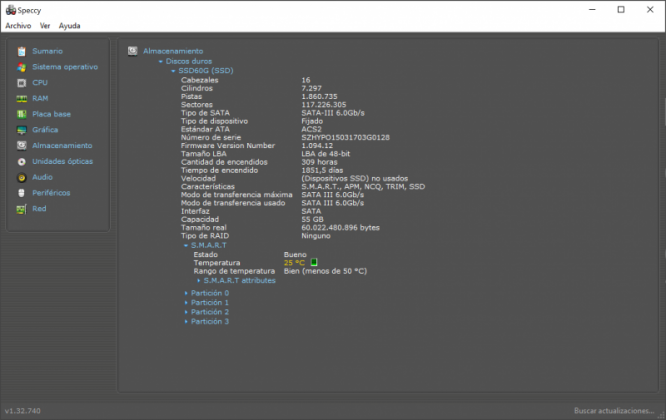666x420 pixels.
Task: Maximize the Speccy window
Action: click(x=621, y=10)
